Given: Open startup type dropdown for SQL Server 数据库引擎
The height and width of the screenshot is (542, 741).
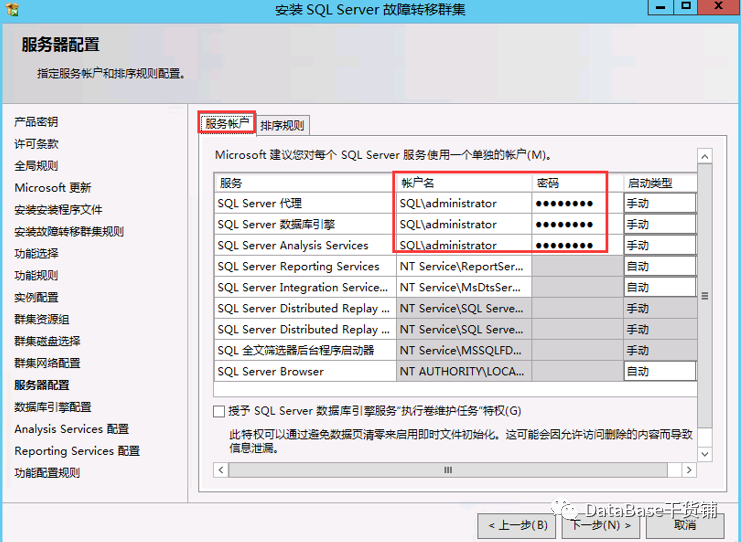Looking at the screenshot, I should click(660, 224).
